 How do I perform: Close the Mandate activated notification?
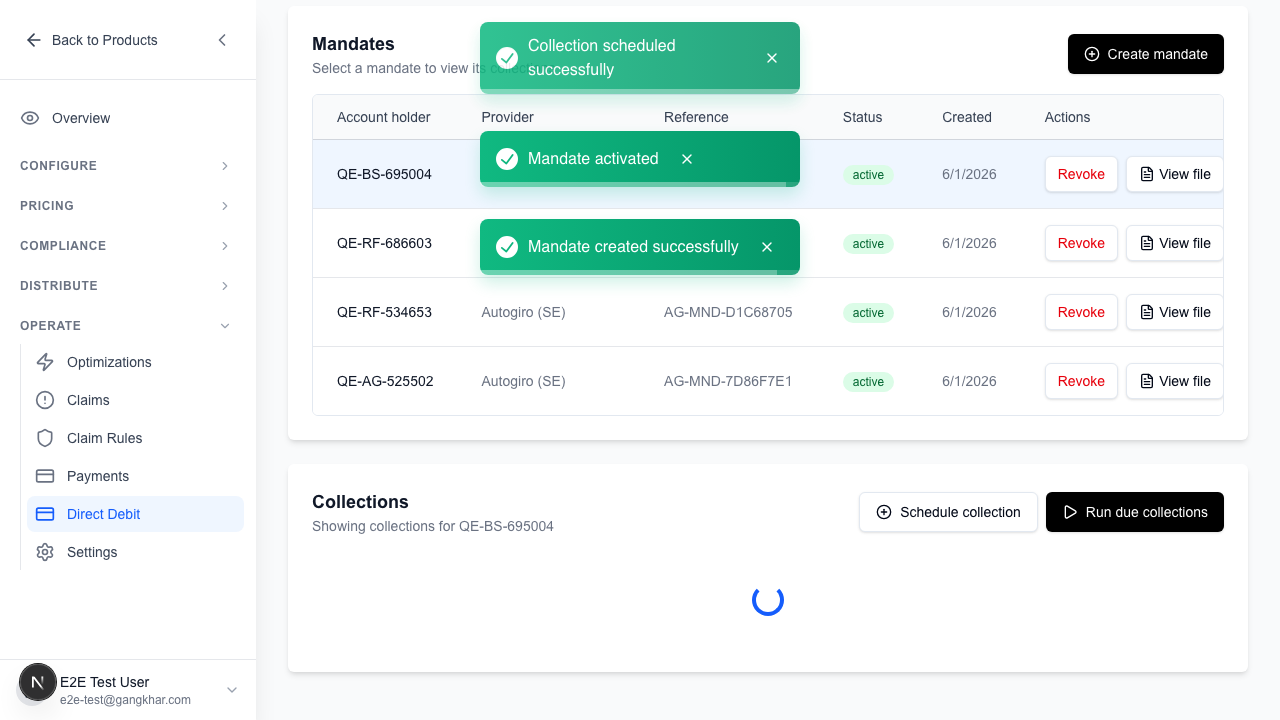687,159
